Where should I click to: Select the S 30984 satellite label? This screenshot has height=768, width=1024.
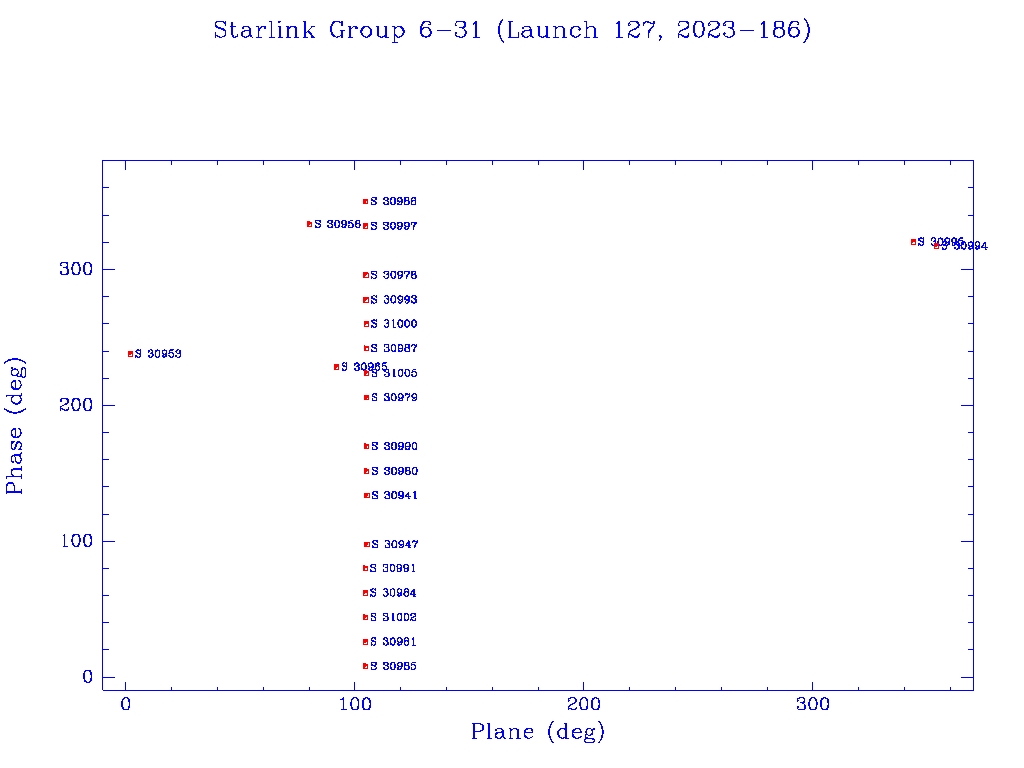coord(392,593)
